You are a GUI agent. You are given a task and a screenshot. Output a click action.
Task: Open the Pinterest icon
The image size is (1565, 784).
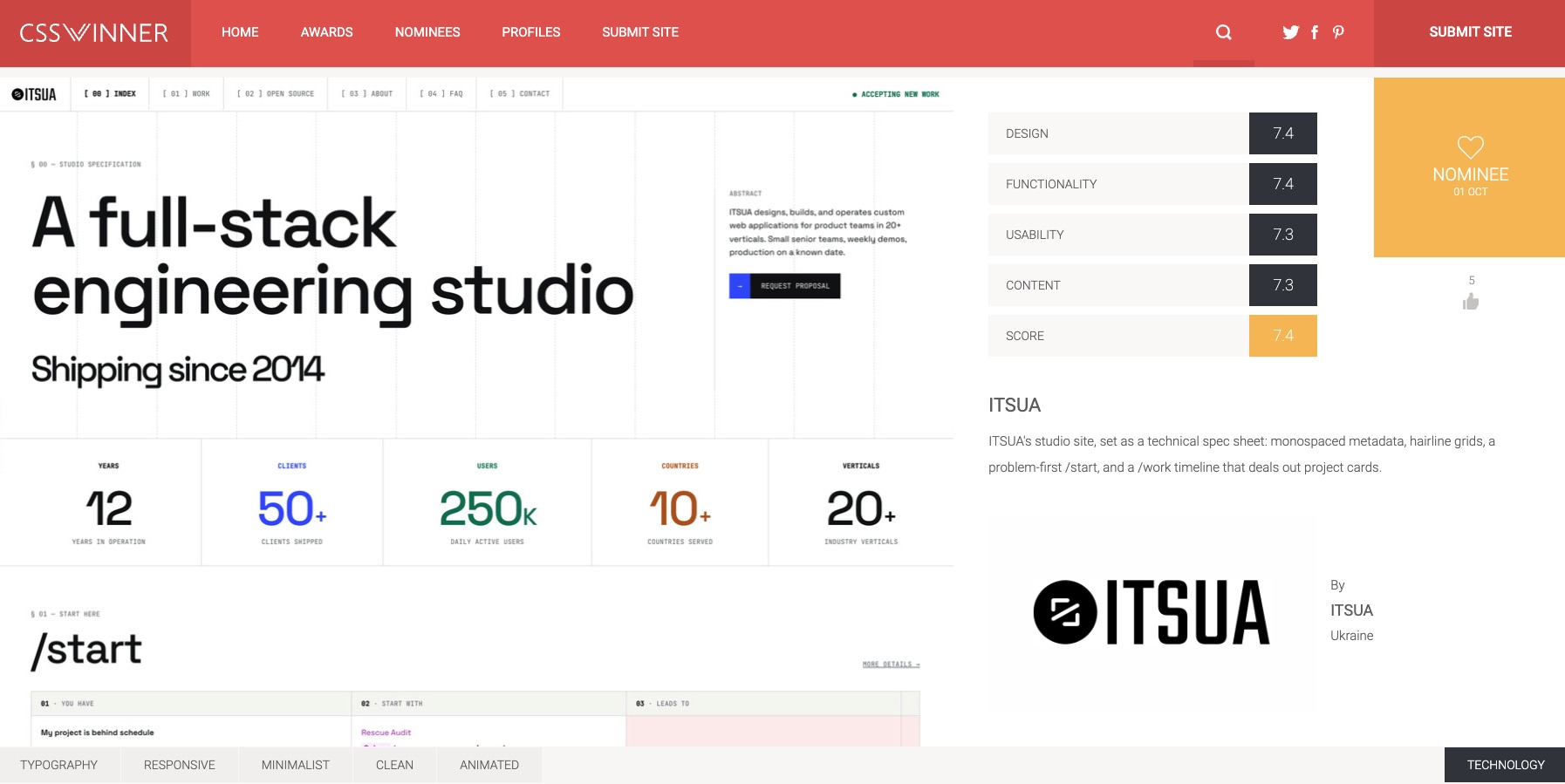coord(1338,32)
